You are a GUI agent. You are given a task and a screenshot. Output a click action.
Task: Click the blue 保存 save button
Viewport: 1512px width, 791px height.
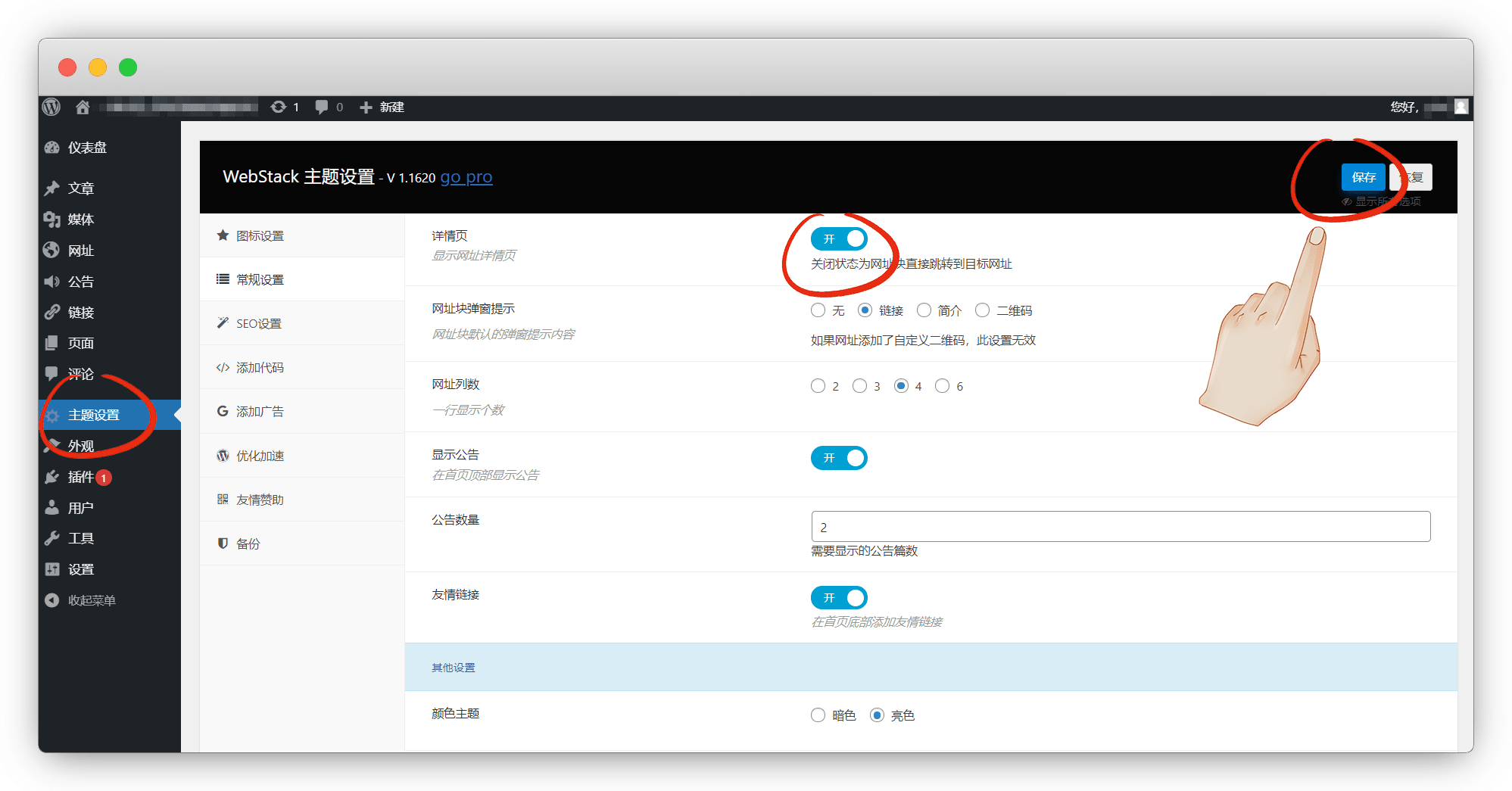[1363, 177]
